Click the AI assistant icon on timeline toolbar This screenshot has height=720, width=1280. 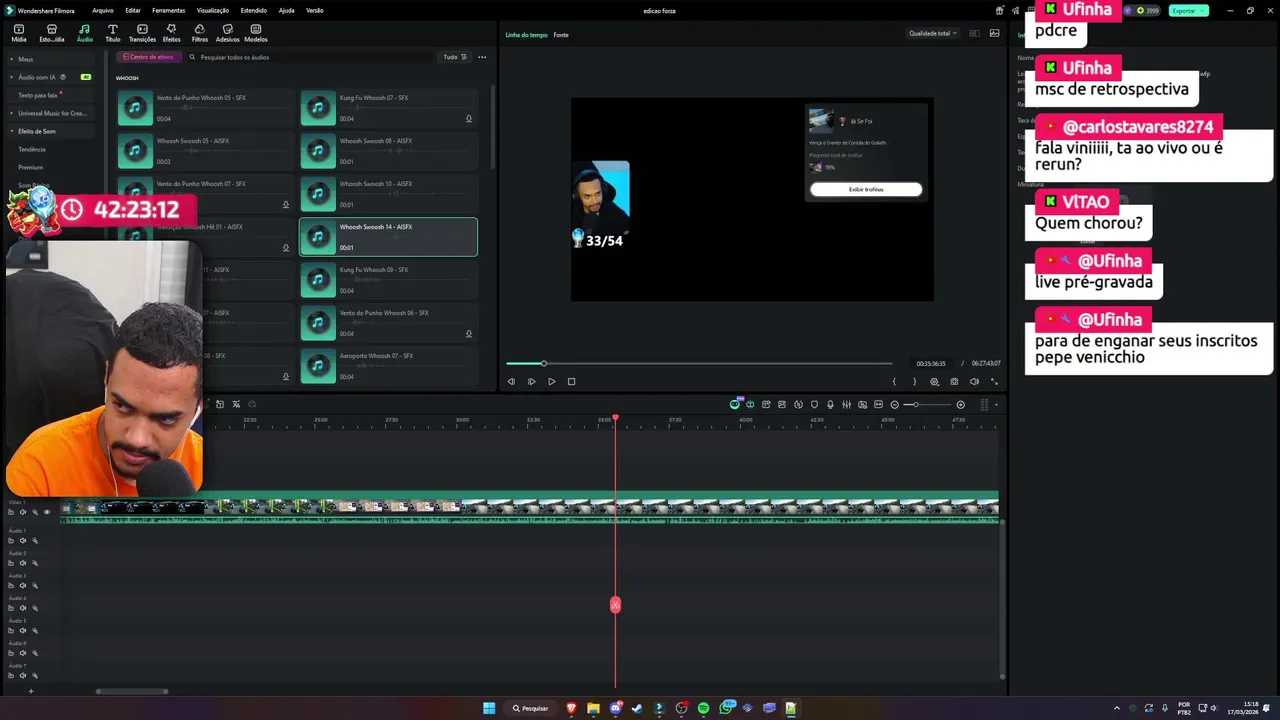(735, 404)
